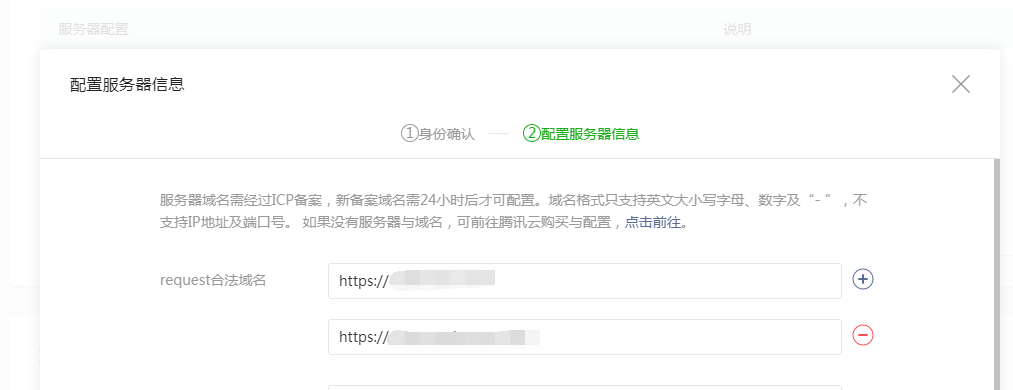1013x390 pixels.
Task: Click the 服务器配置 header in background page
Action: [x=93, y=29]
